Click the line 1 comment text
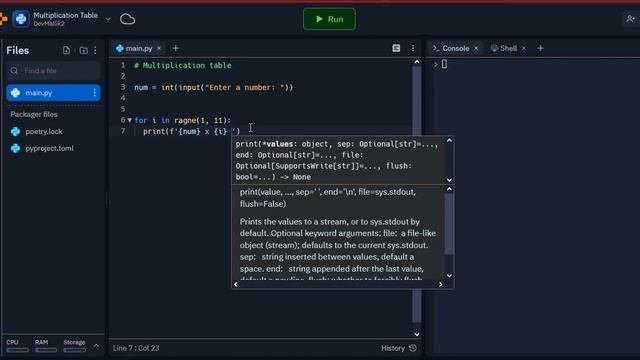The image size is (640, 360). pyautogui.click(x=183, y=65)
